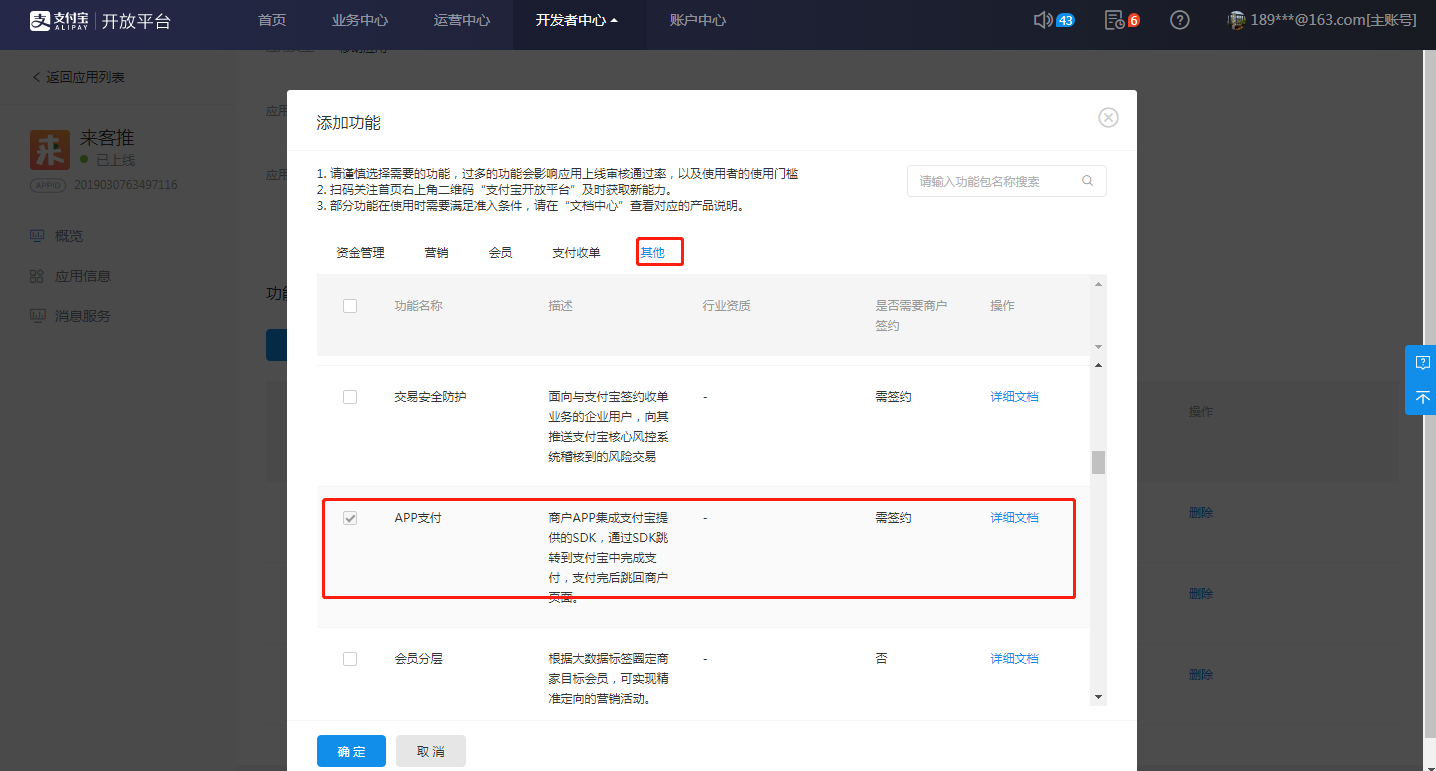This screenshot has width=1436, height=771.
Task: Click 返回应用列表 back link
Action: (x=78, y=77)
